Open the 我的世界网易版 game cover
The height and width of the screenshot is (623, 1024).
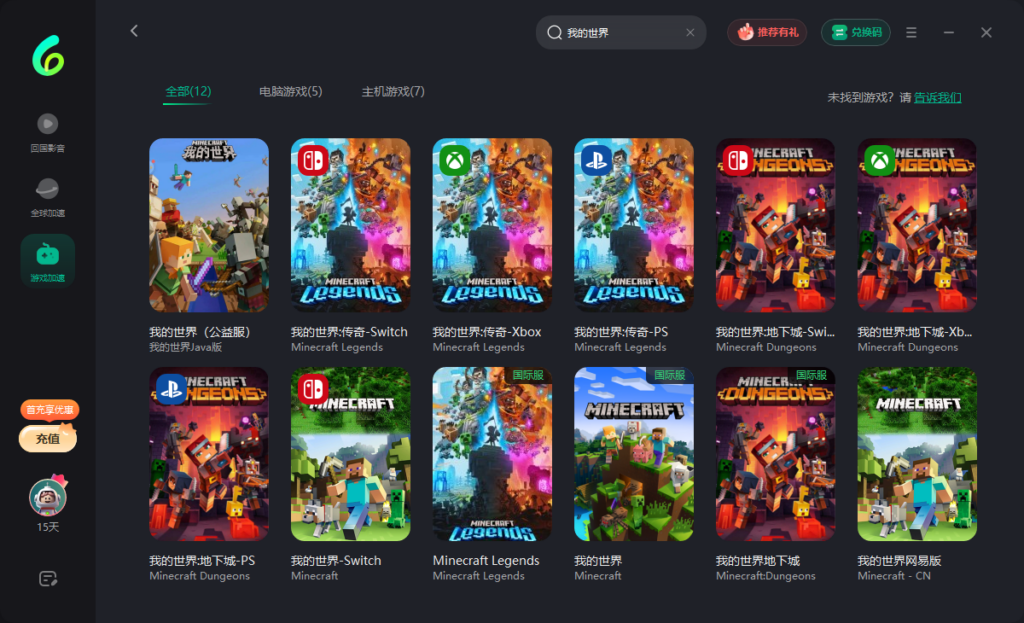pyautogui.click(x=918, y=454)
